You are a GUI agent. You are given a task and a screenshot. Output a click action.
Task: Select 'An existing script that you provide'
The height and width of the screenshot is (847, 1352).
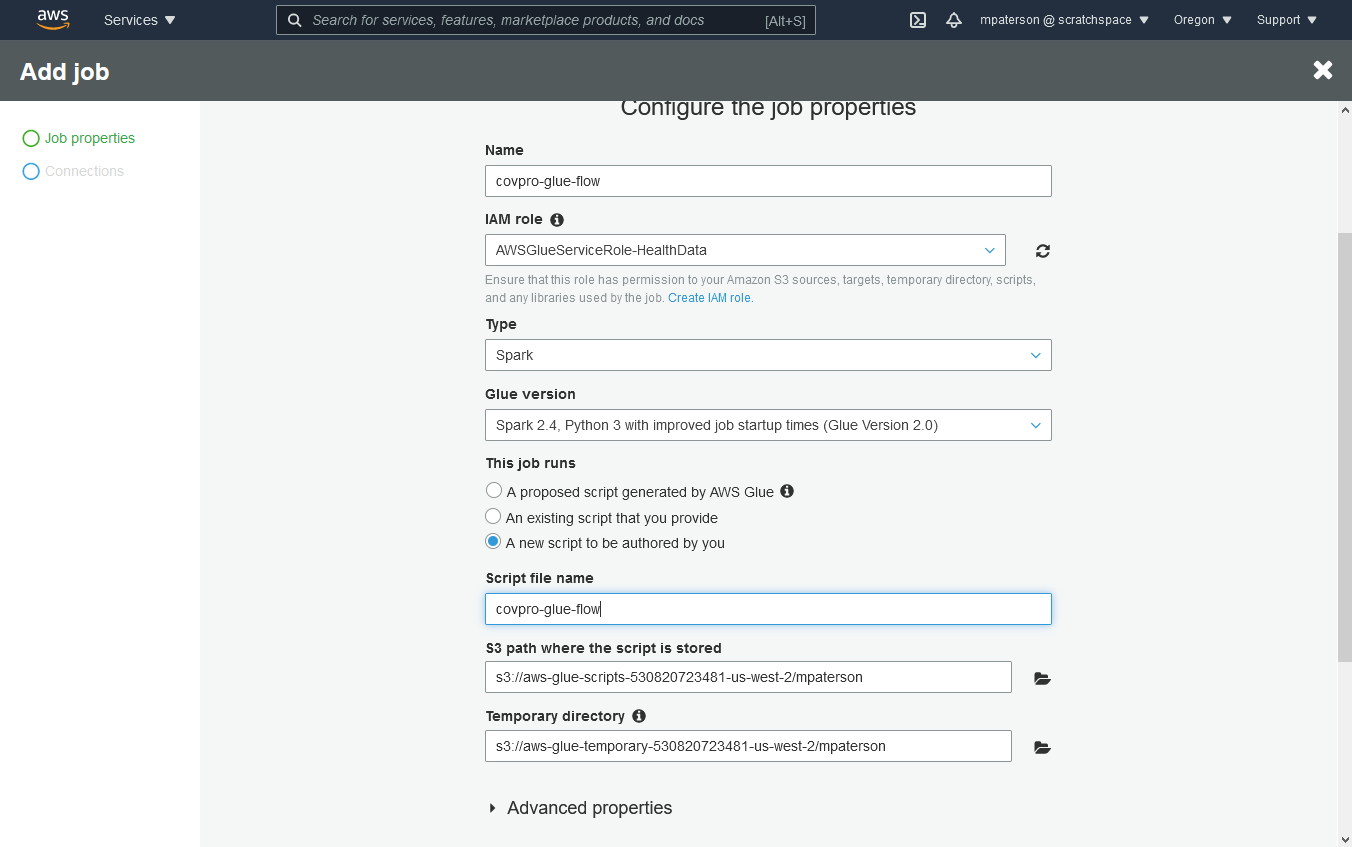[x=493, y=516]
